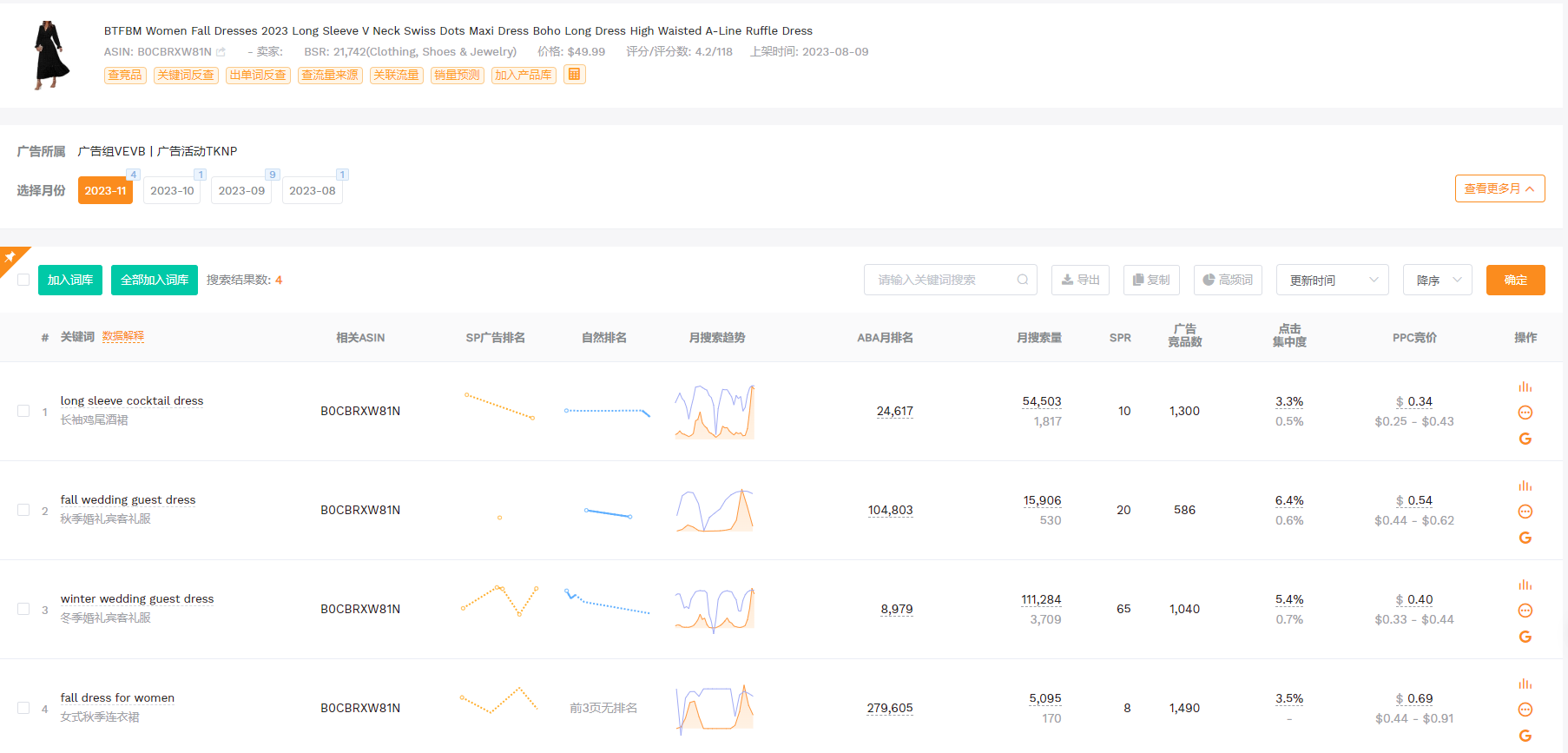The height and width of the screenshot is (753, 1568).
Task: Check the box for long sleeve cocktail dress
Action: point(23,411)
